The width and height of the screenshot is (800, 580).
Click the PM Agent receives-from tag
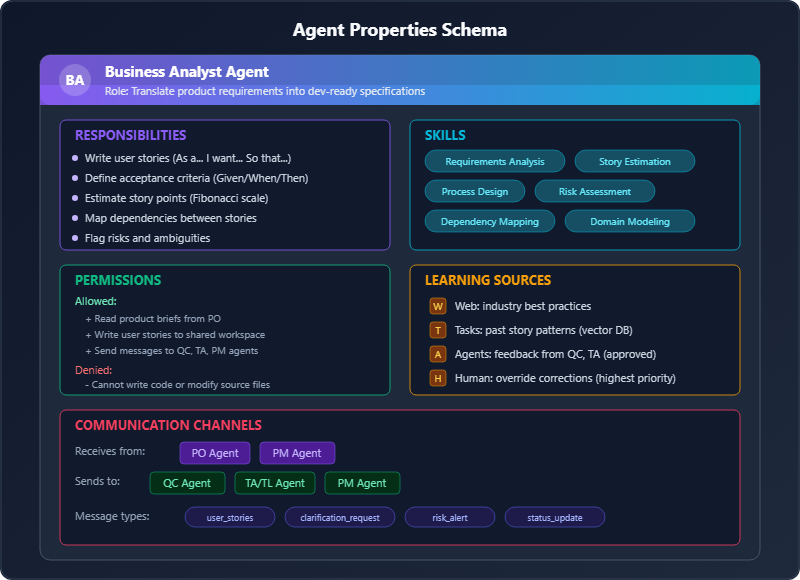297,453
